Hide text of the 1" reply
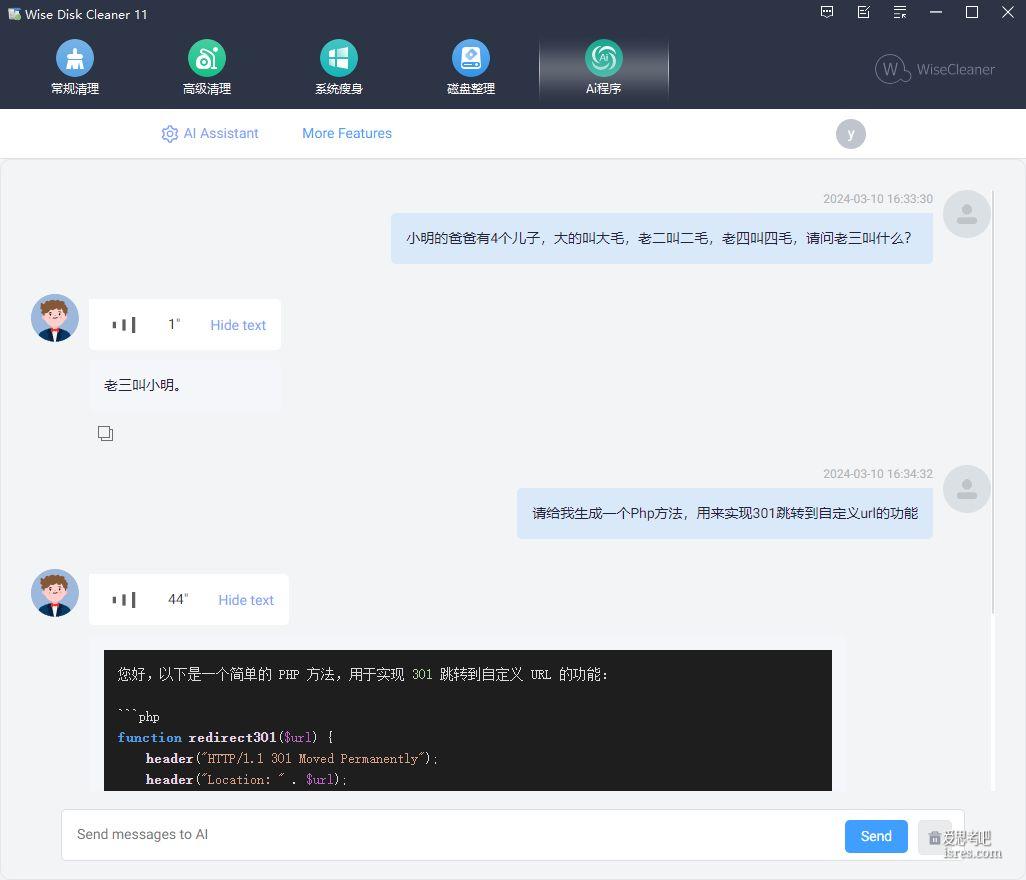Screen dimensions: 1026x880 point(238,325)
